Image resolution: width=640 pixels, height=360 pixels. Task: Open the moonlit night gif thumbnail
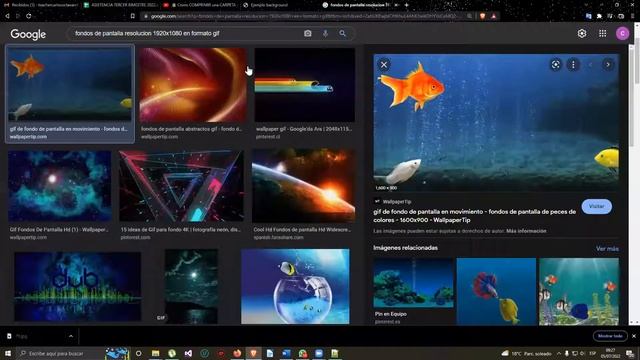(x=191, y=287)
